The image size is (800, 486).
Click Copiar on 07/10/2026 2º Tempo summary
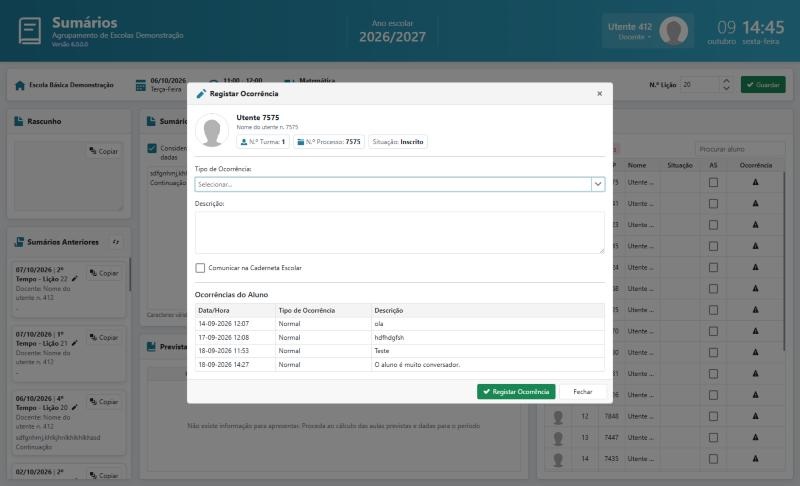104,273
